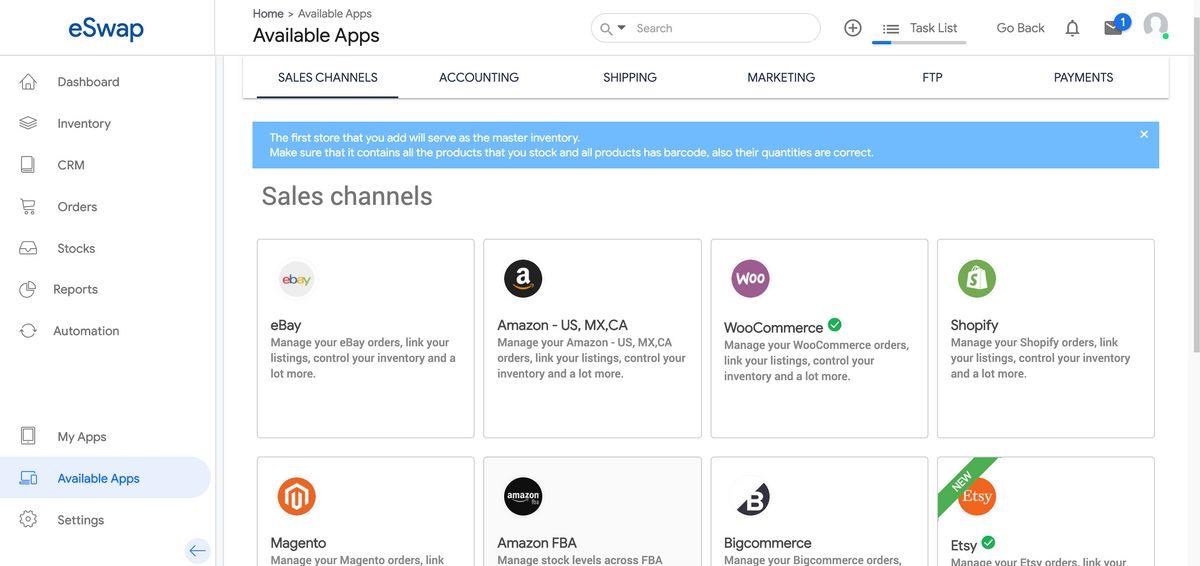
Task: Click the Settings gear icon
Action: tap(28, 520)
